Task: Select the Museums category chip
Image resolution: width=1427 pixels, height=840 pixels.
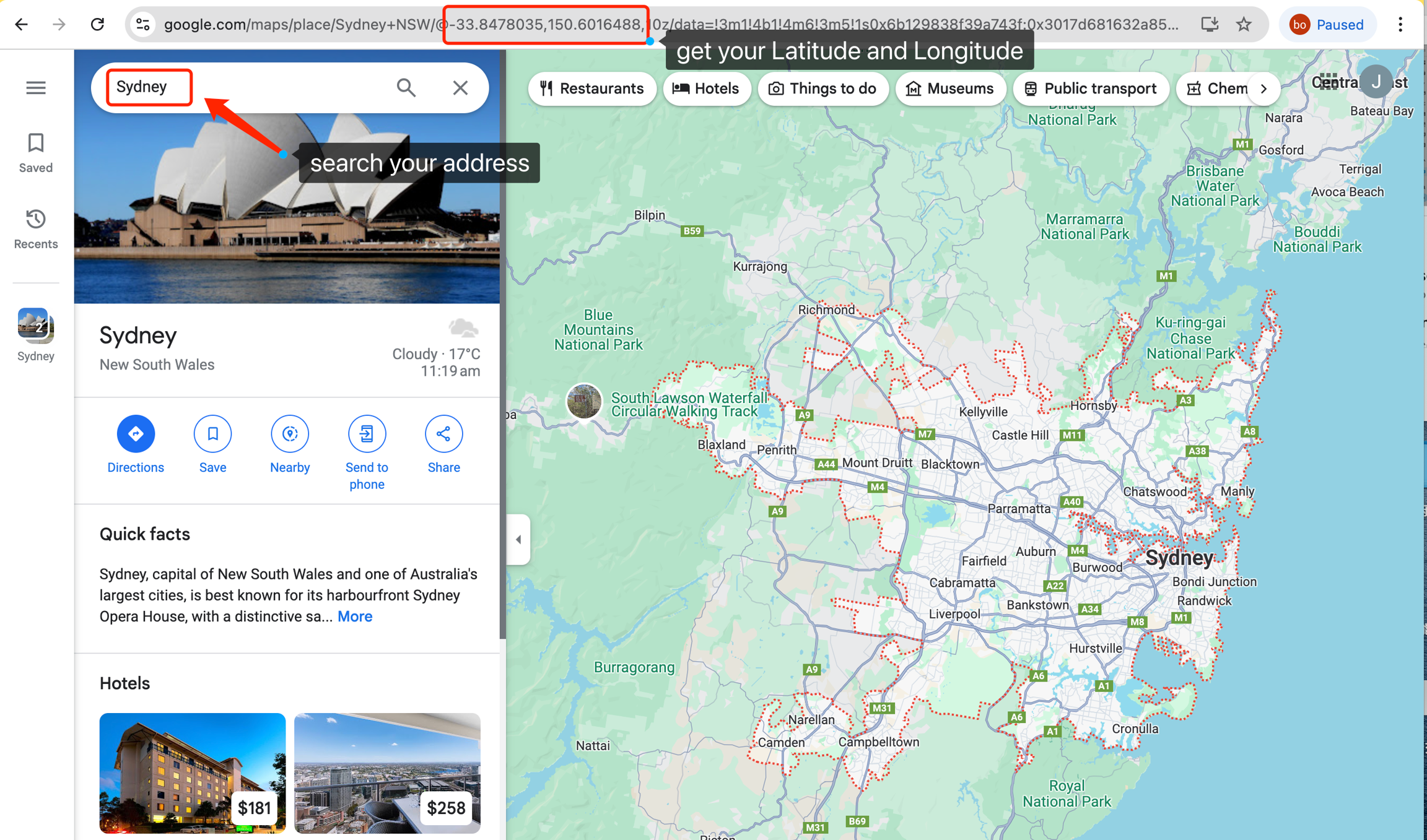Action: tap(950, 89)
